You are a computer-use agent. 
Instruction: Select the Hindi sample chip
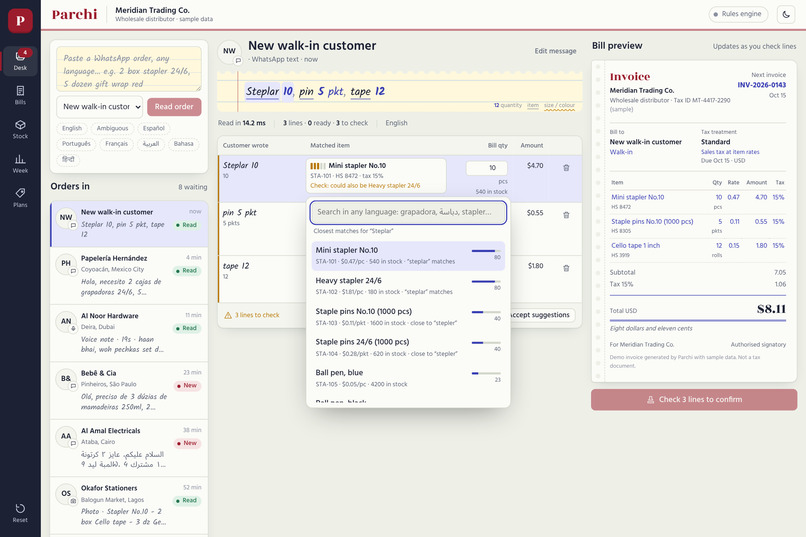point(68,159)
